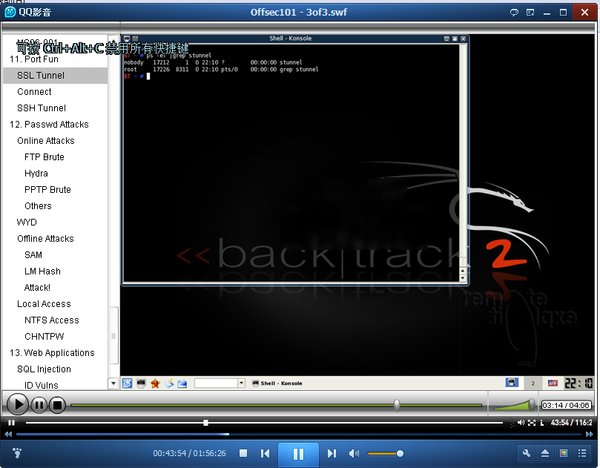Image resolution: width=600 pixels, height=468 pixels.
Task: Open the colorful image effects icon
Action: tap(563, 453)
